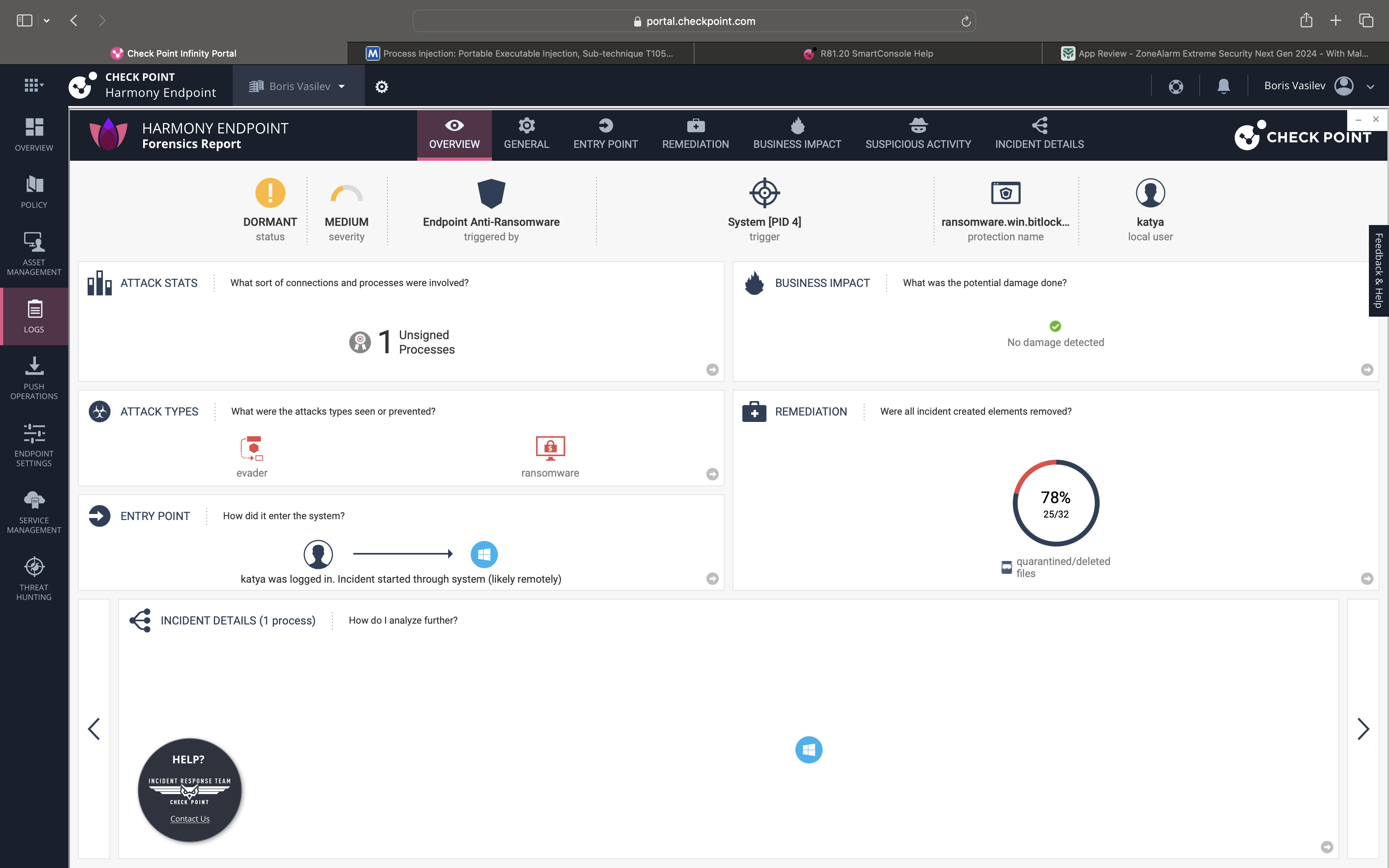The image size is (1389, 868).
Task: Click the katya user icon in Entry Point
Action: [x=318, y=554]
